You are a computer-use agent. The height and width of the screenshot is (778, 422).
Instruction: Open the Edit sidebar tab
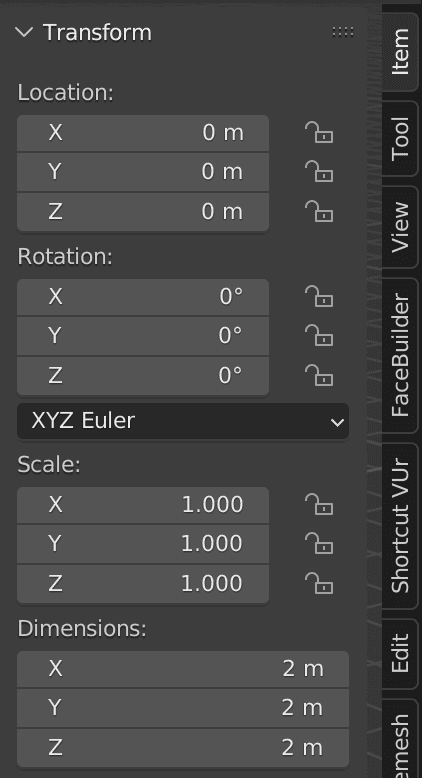tap(400, 653)
